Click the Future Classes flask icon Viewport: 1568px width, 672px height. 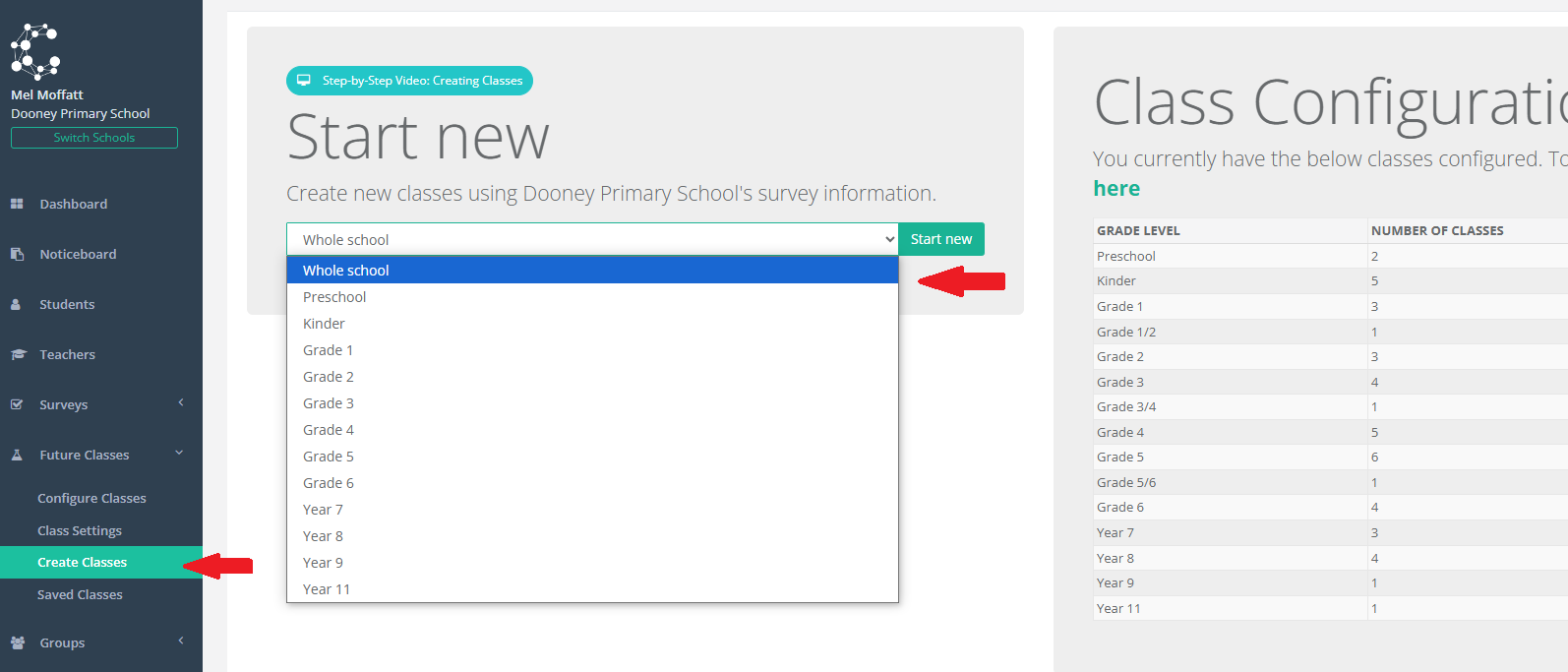tap(17, 455)
